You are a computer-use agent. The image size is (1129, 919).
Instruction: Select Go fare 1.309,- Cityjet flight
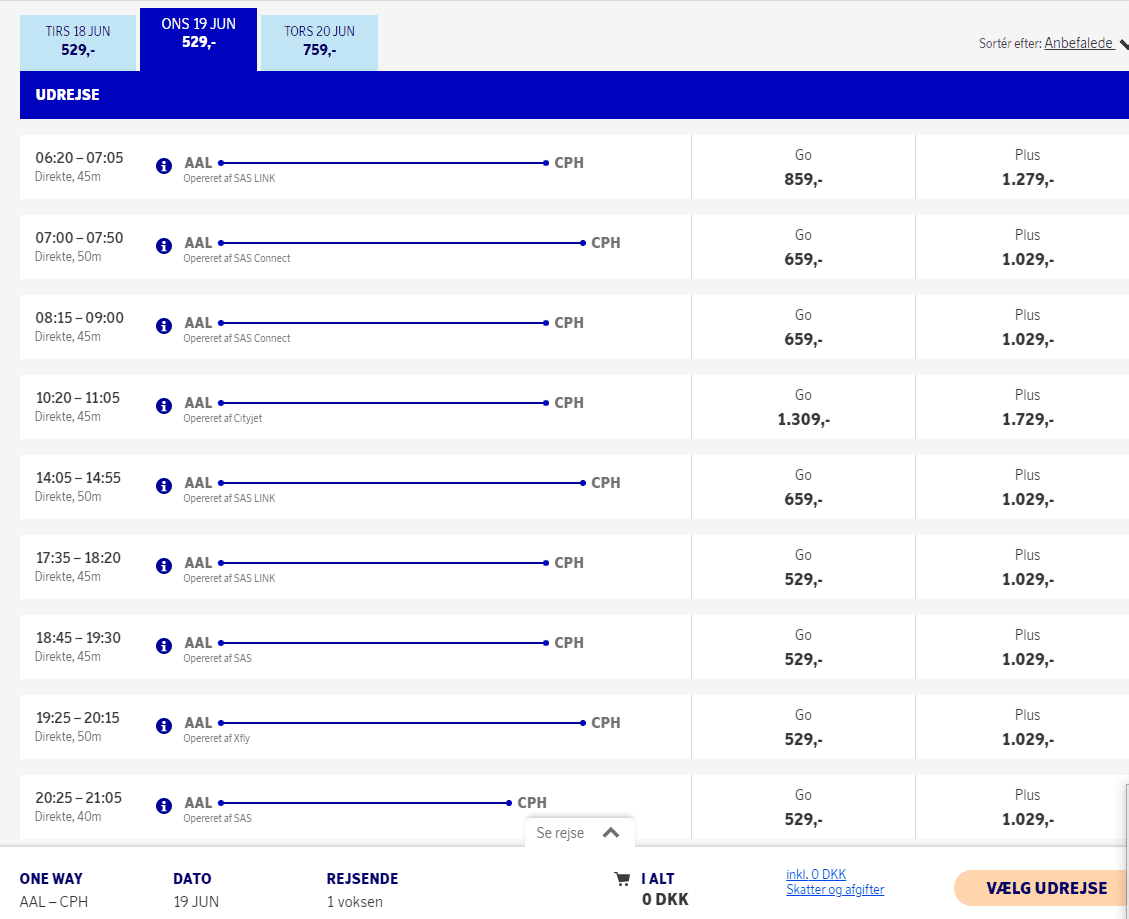point(803,408)
